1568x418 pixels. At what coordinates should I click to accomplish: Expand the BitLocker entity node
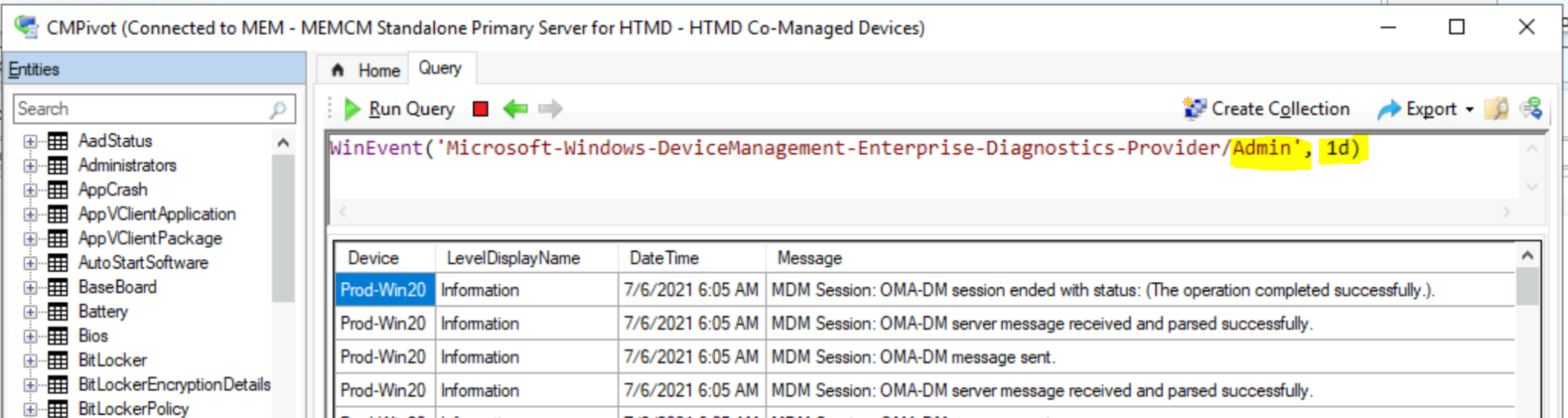pyautogui.click(x=30, y=361)
